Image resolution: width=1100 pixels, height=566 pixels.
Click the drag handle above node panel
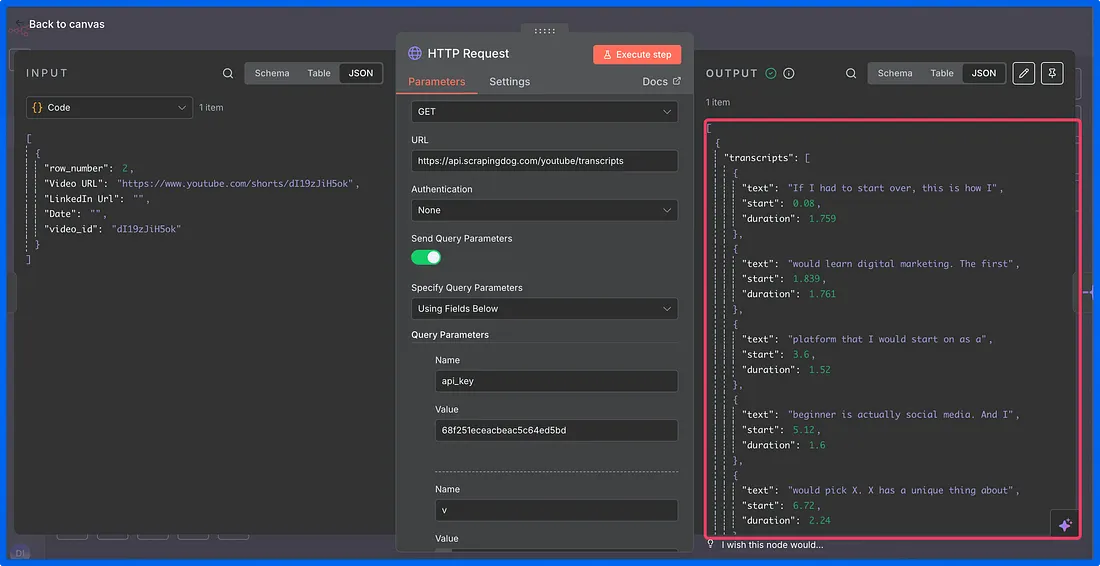544,31
